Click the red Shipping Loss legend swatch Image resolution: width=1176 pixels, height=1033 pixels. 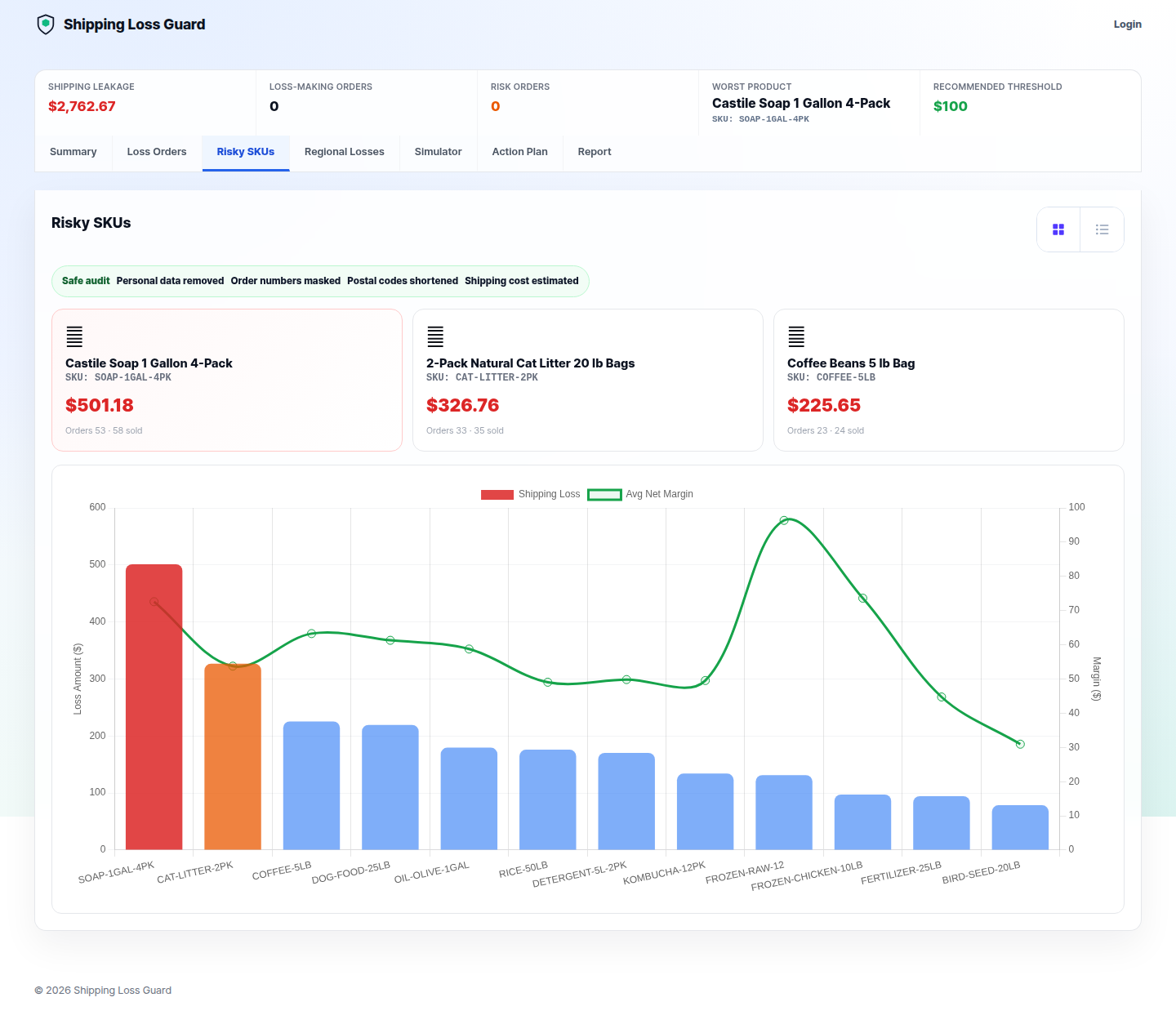point(497,494)
